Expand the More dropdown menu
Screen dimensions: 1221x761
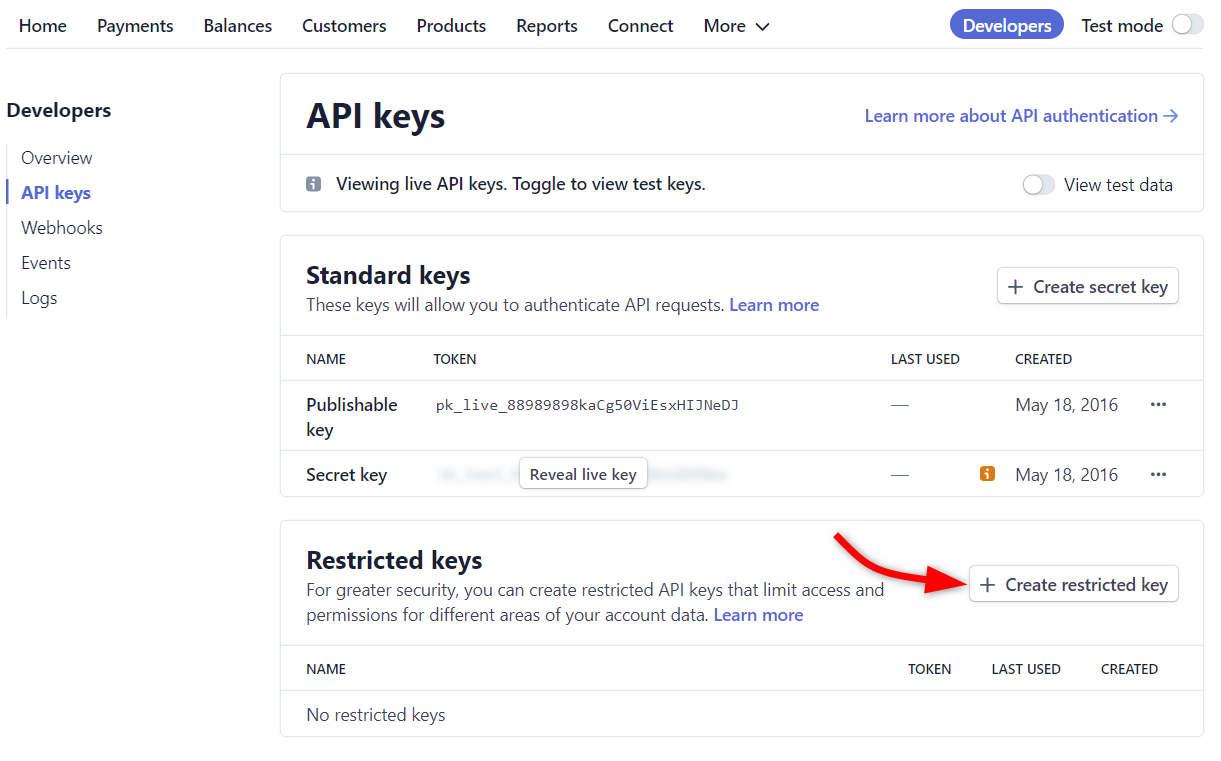736,26
